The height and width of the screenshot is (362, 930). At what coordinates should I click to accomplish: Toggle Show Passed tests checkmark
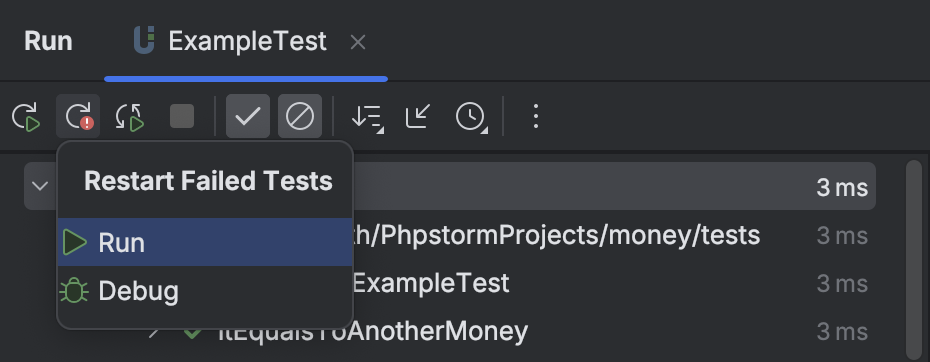[248, 116]
